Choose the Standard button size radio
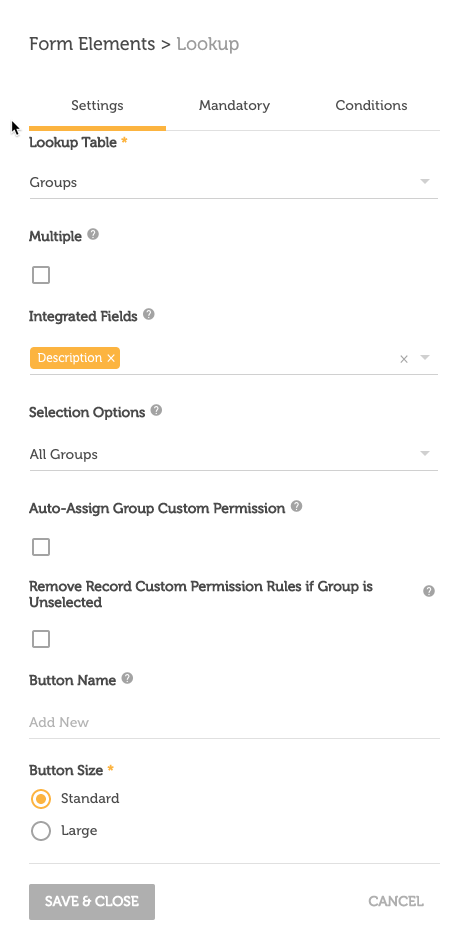 [x=41, y=799]
